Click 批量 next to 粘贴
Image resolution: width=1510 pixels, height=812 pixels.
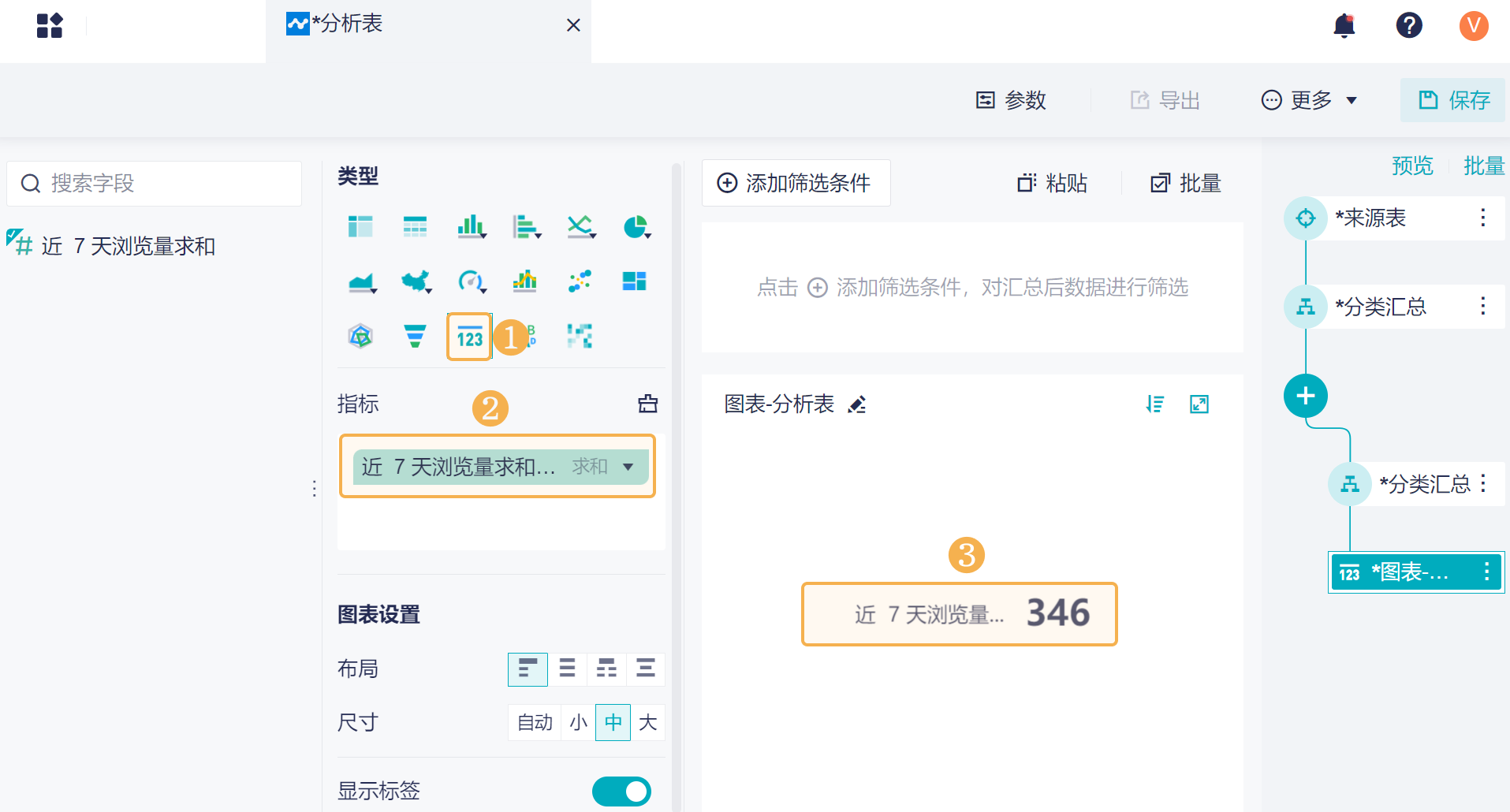[1186, 183]
